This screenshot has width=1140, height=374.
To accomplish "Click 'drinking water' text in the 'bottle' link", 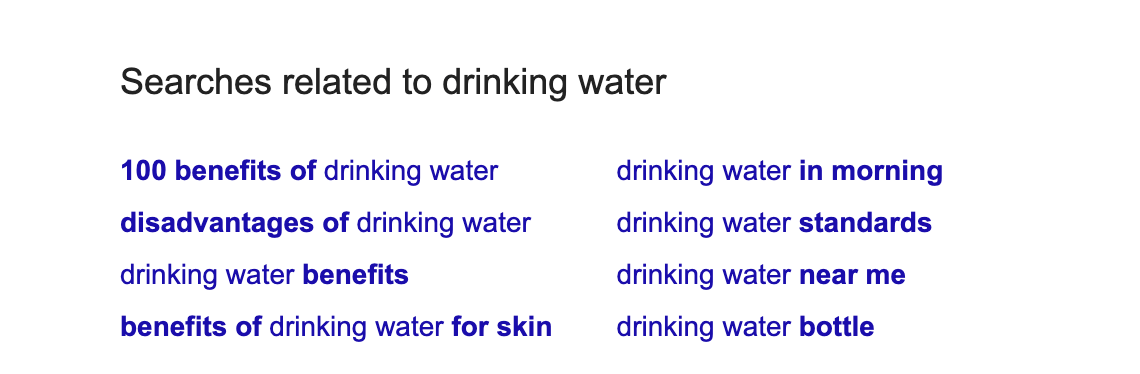I will pyautogui.click(x=704, y=327).
